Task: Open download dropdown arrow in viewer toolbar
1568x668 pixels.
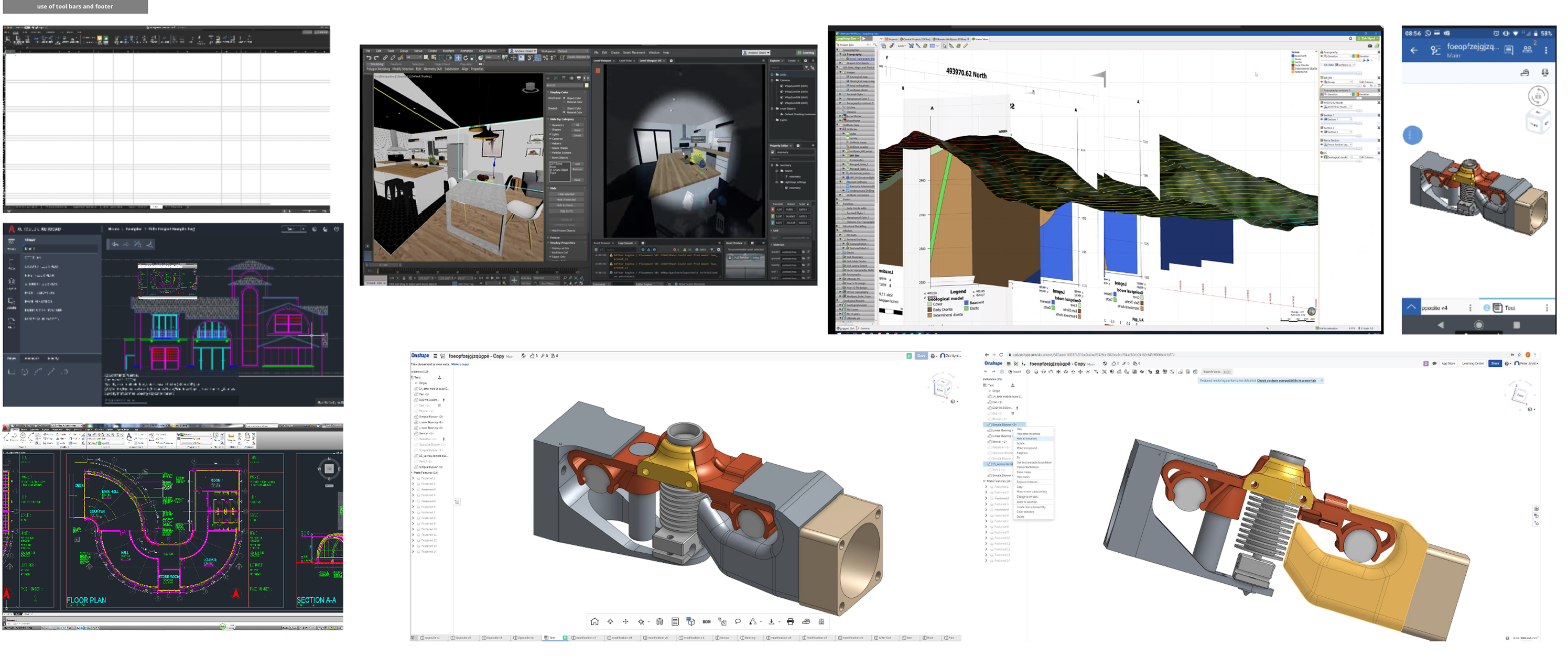Action: pyautogui.click(x=780, y=622)
